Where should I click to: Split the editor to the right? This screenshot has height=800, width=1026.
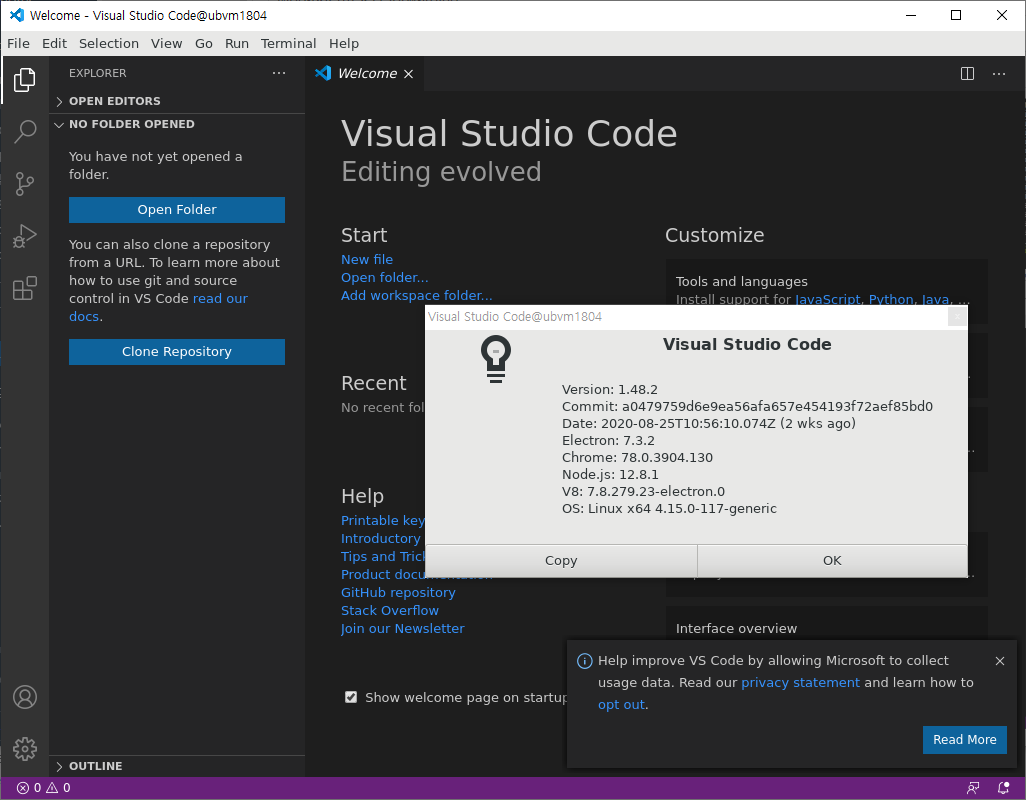pos(967,74)
